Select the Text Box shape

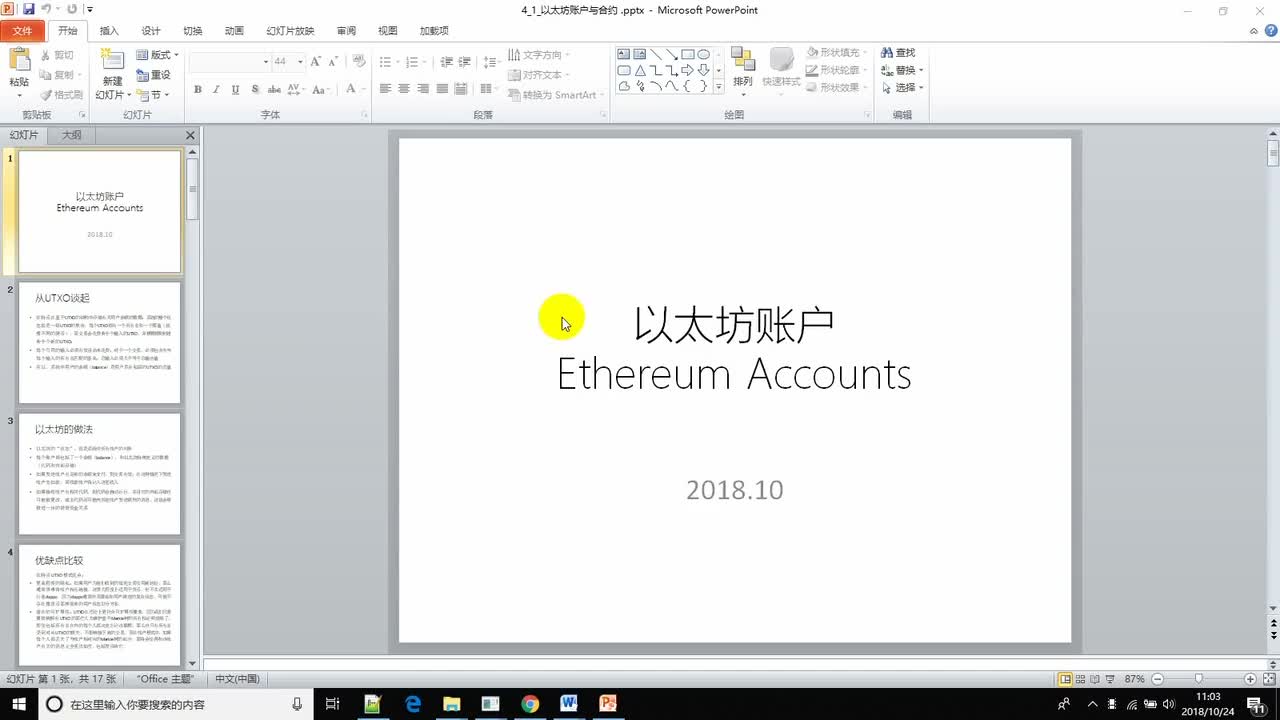click(623, 54)
